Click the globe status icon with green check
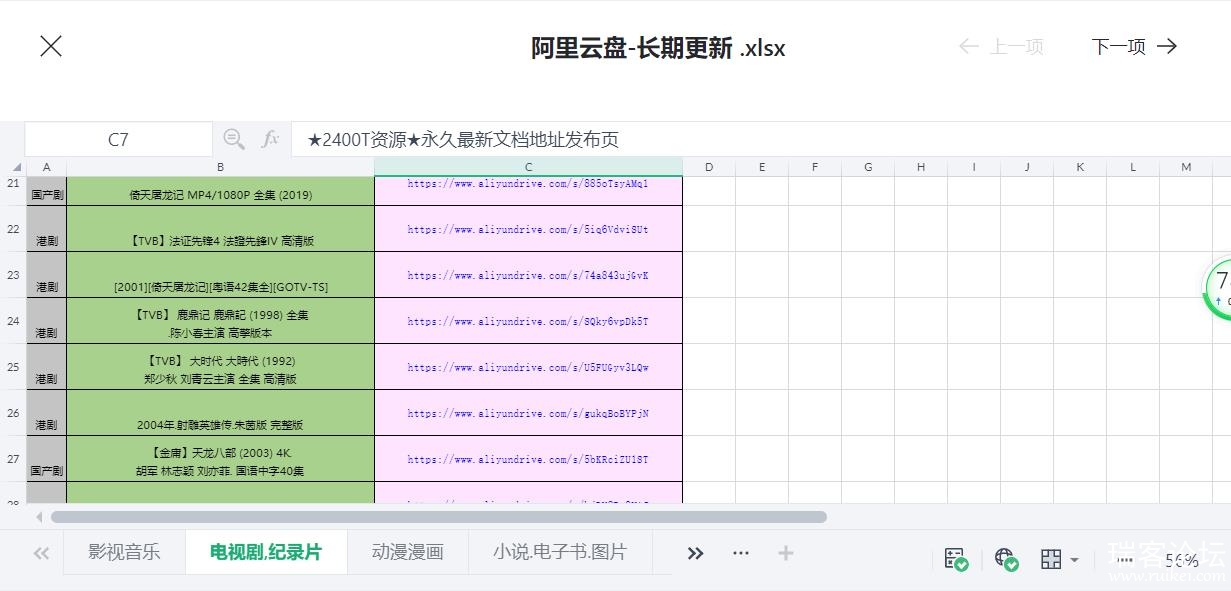This screenshot has height=591, width=1231. coord(1006,559)
